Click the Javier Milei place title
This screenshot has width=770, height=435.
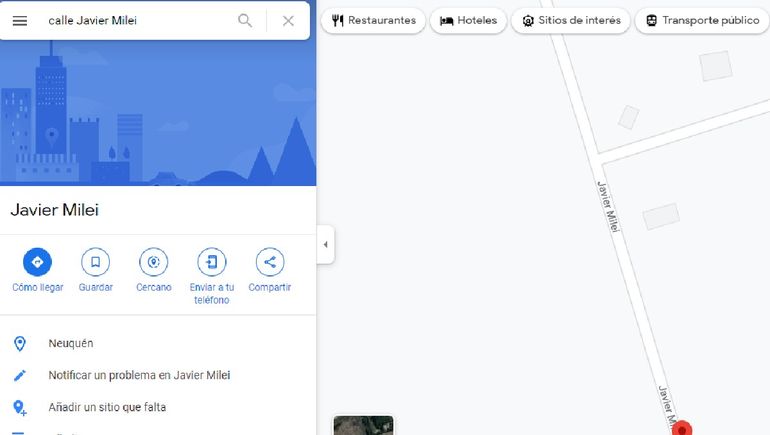54,210
